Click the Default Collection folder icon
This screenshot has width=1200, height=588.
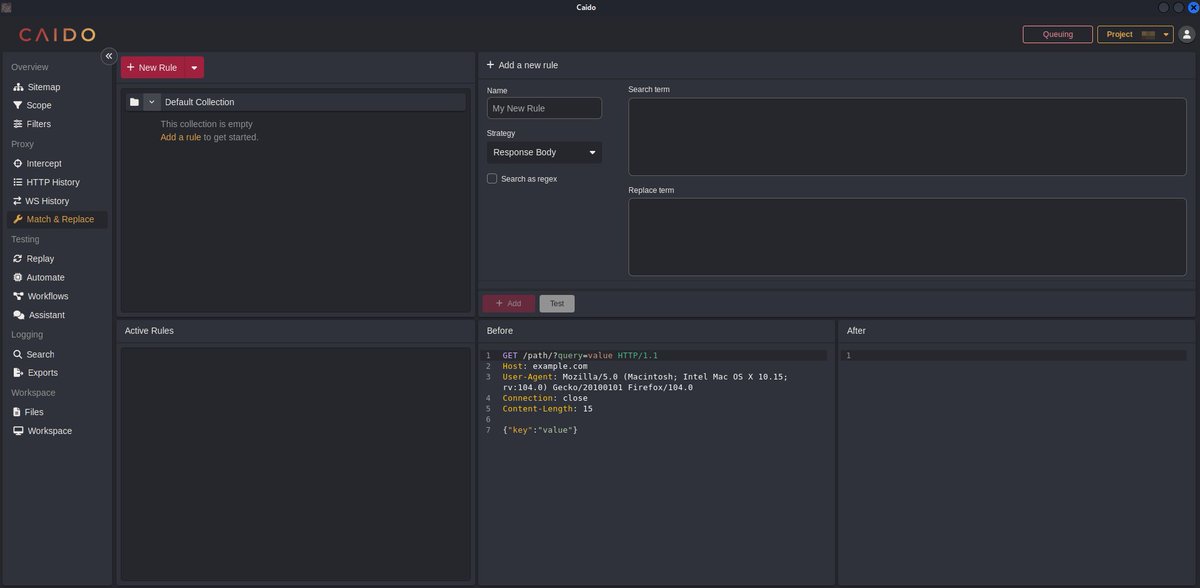134,102
